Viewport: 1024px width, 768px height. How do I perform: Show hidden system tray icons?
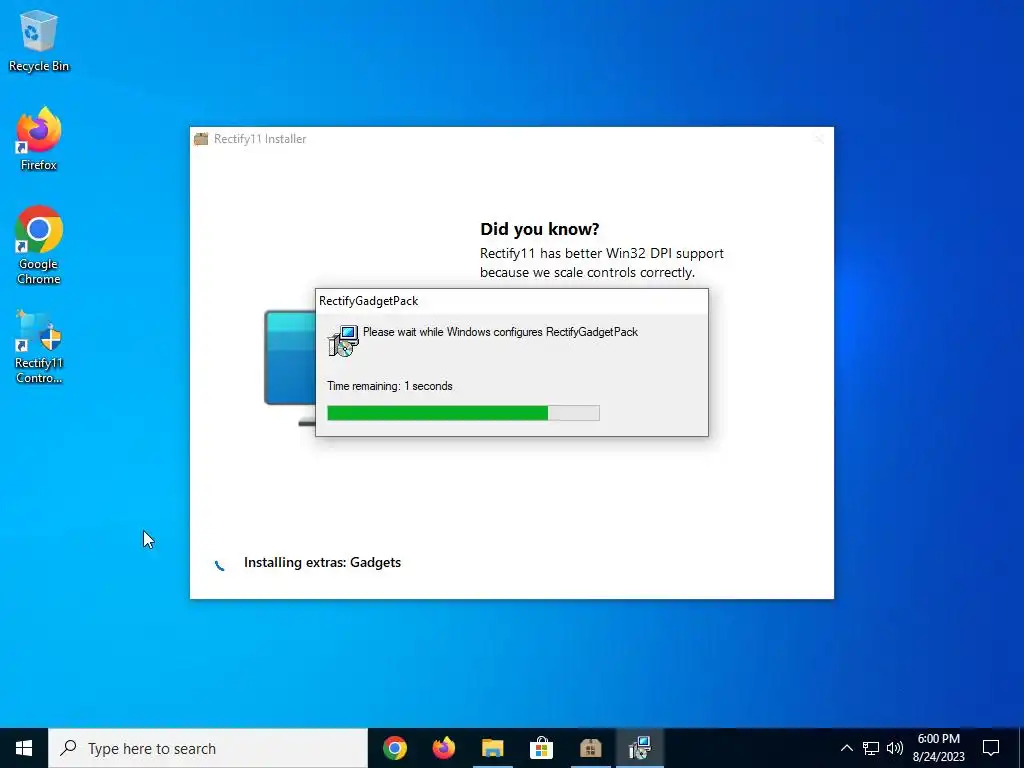(x=846, y=748)
